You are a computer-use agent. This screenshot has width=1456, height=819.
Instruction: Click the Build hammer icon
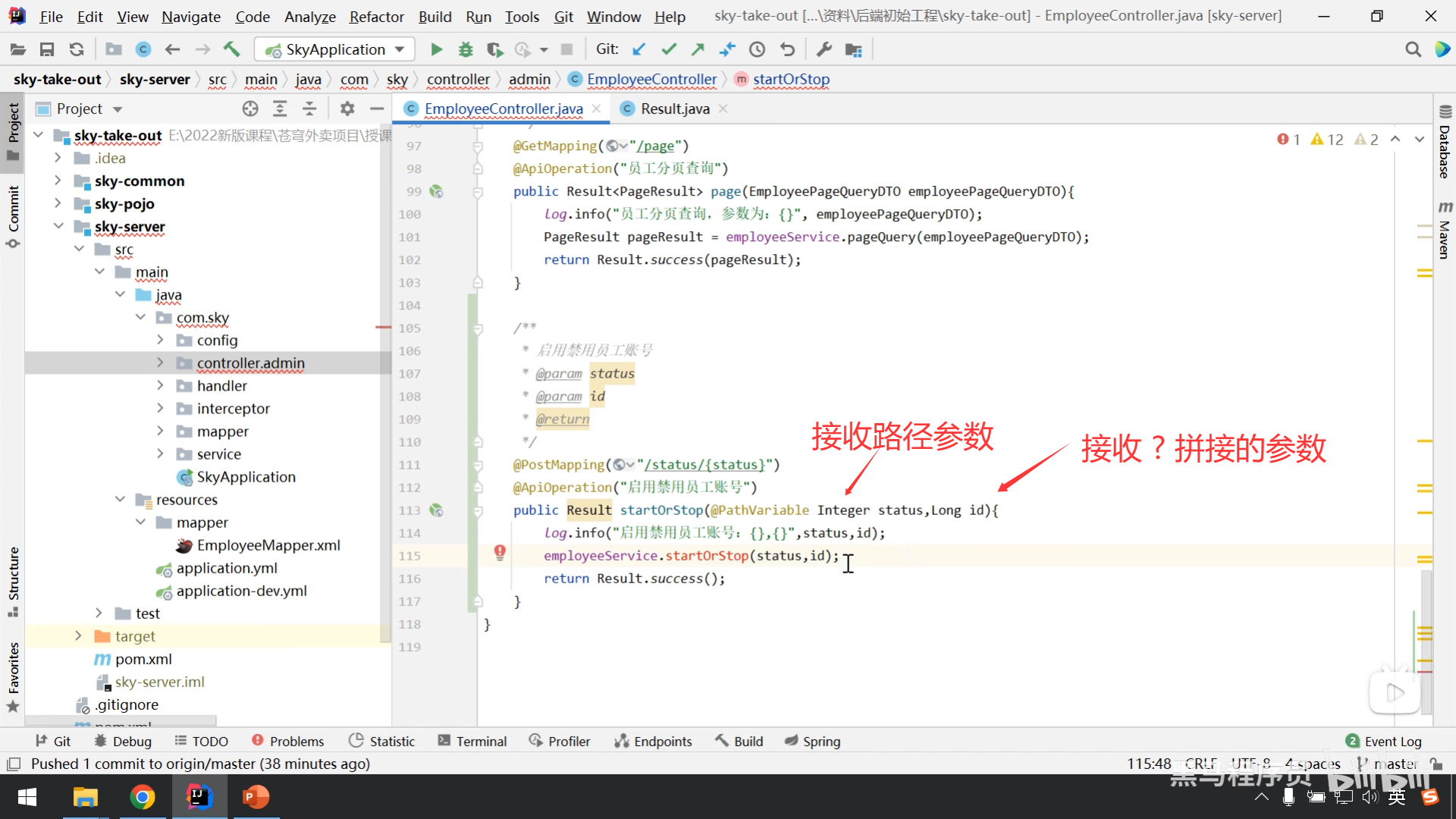pos(231,49)
